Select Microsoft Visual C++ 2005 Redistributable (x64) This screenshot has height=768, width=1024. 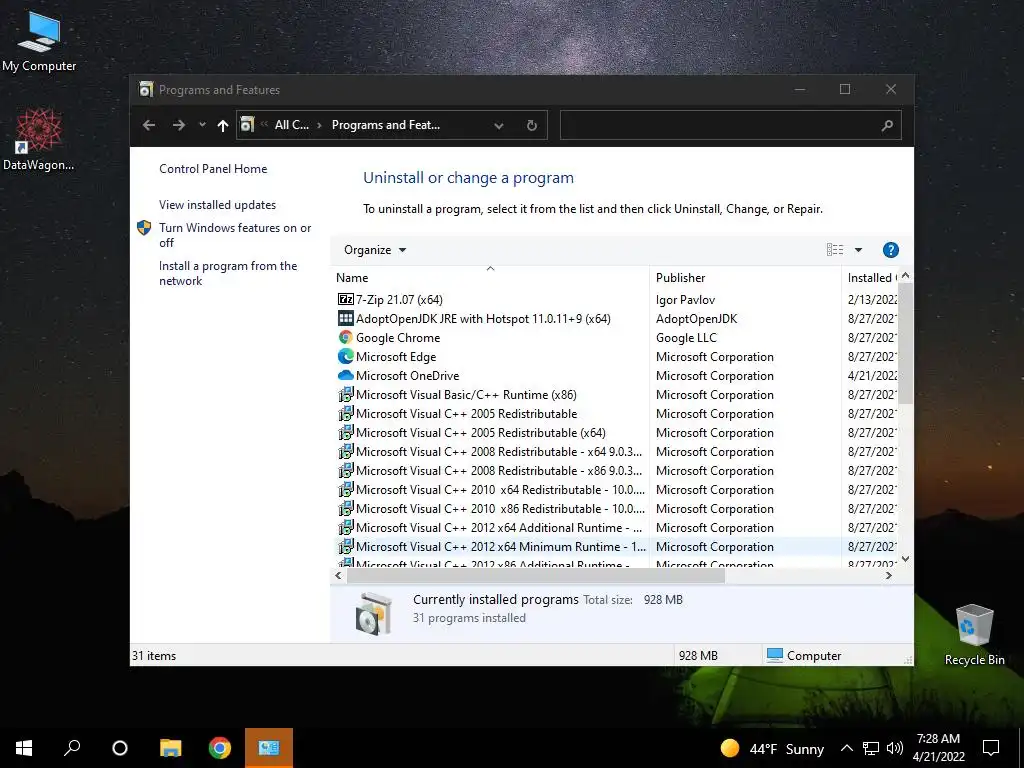(x=480, y=432)
